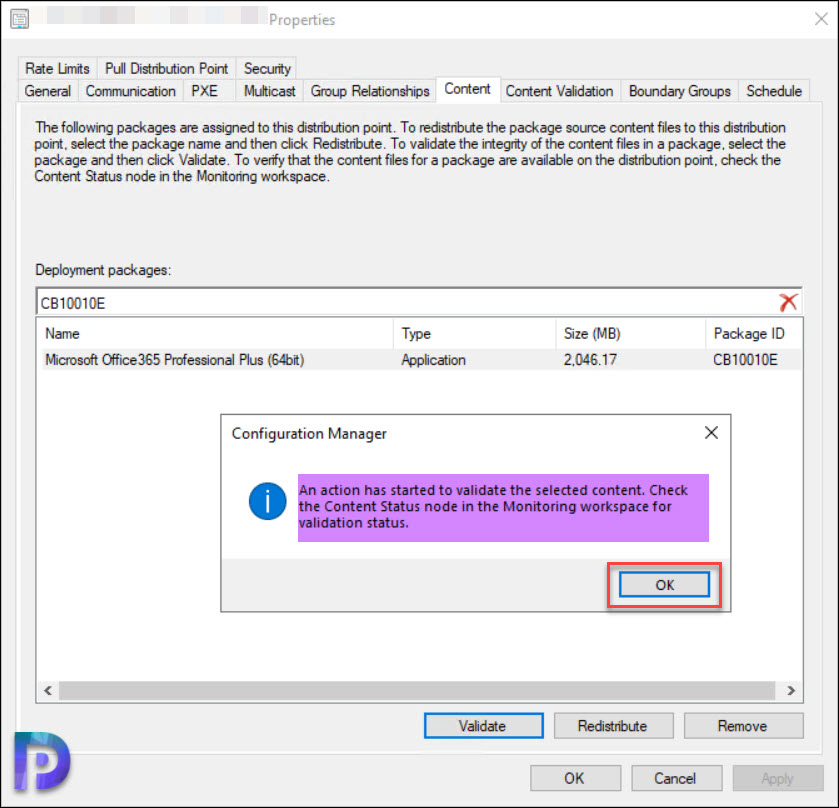Select the Microsoft Office365 Professional Plus row
This screenshot has height=808, width=839.
pyautogui.click(x=420, y=360)
